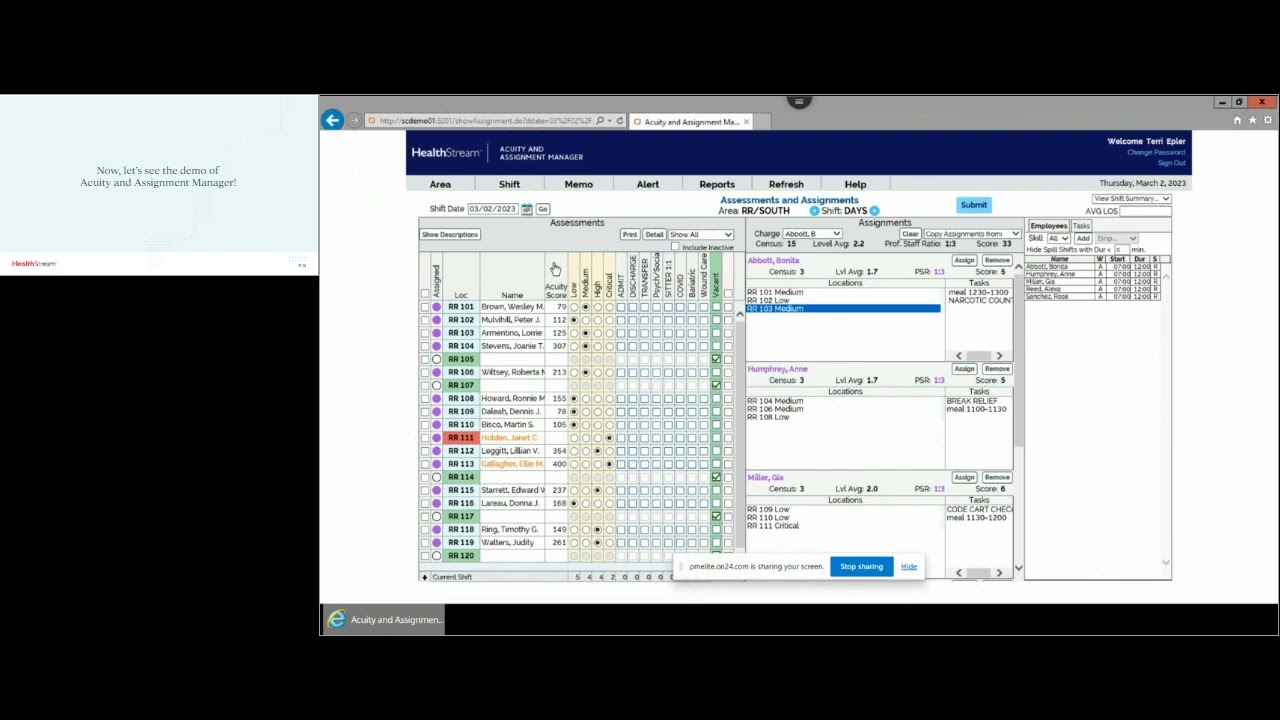Check the ADMIT box for RR 101
Screen dimensions: 1280x720
coord(621,307)
